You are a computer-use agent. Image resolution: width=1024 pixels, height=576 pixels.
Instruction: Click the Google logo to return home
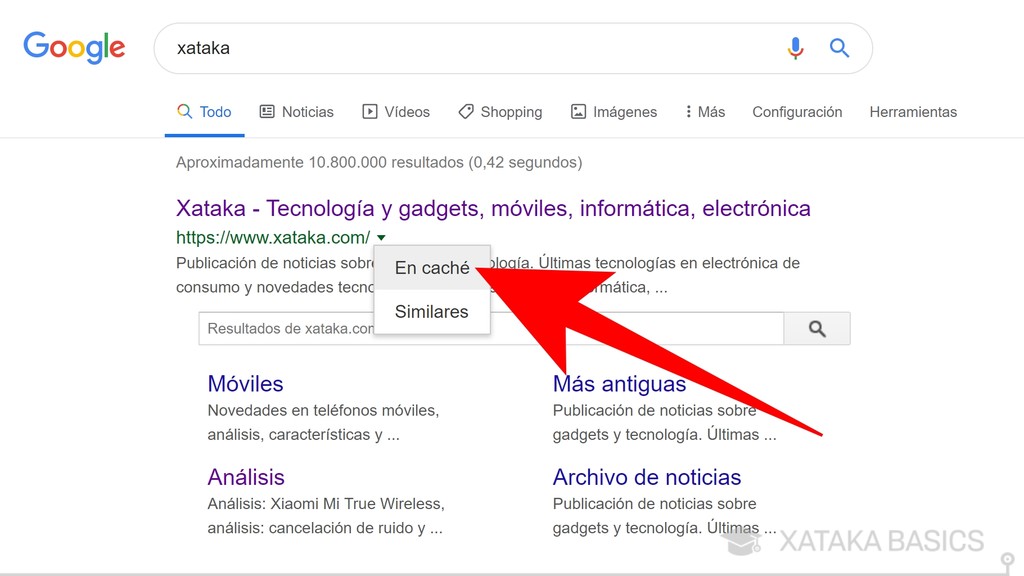[x=73, y=47]
